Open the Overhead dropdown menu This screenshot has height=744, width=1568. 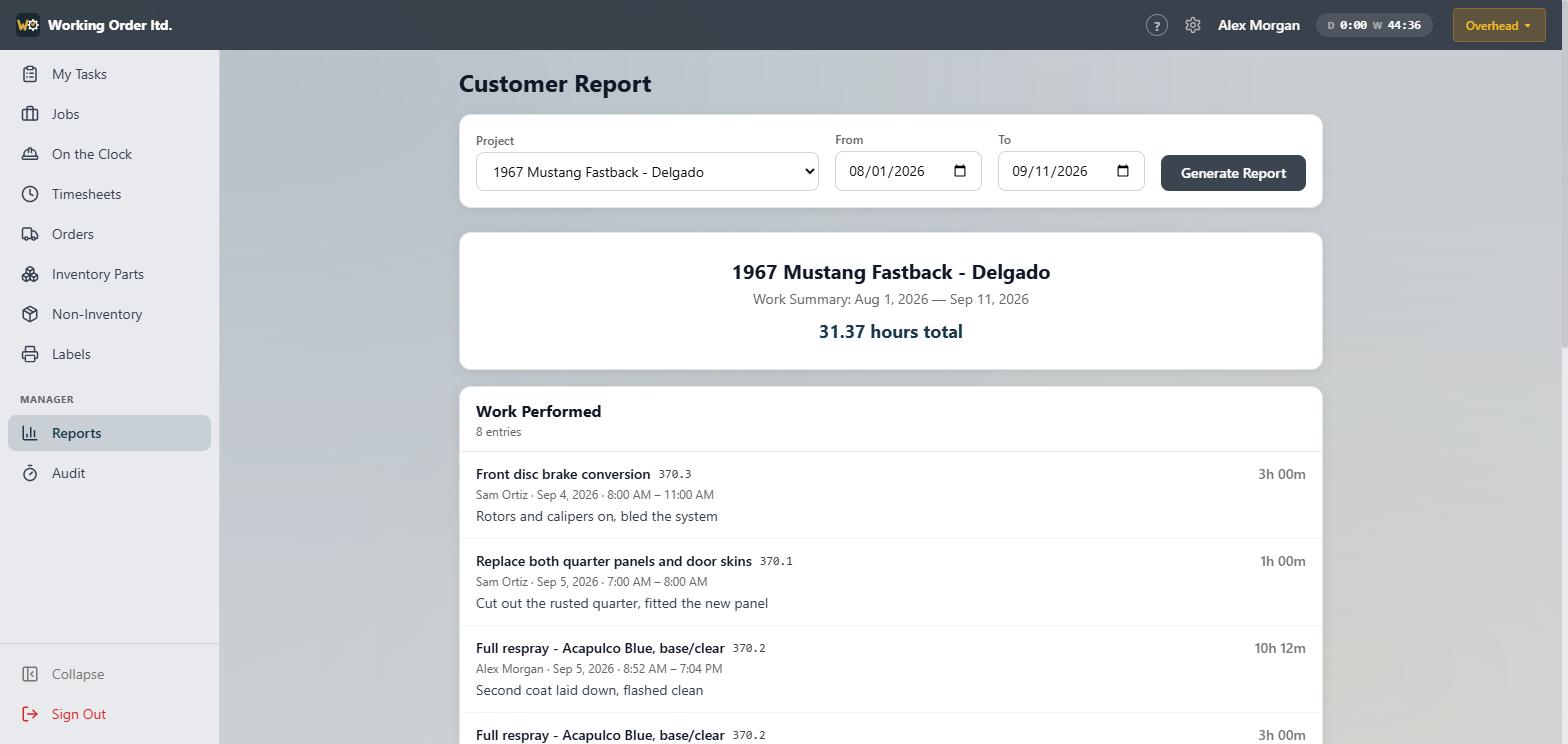coord(1499,26)
